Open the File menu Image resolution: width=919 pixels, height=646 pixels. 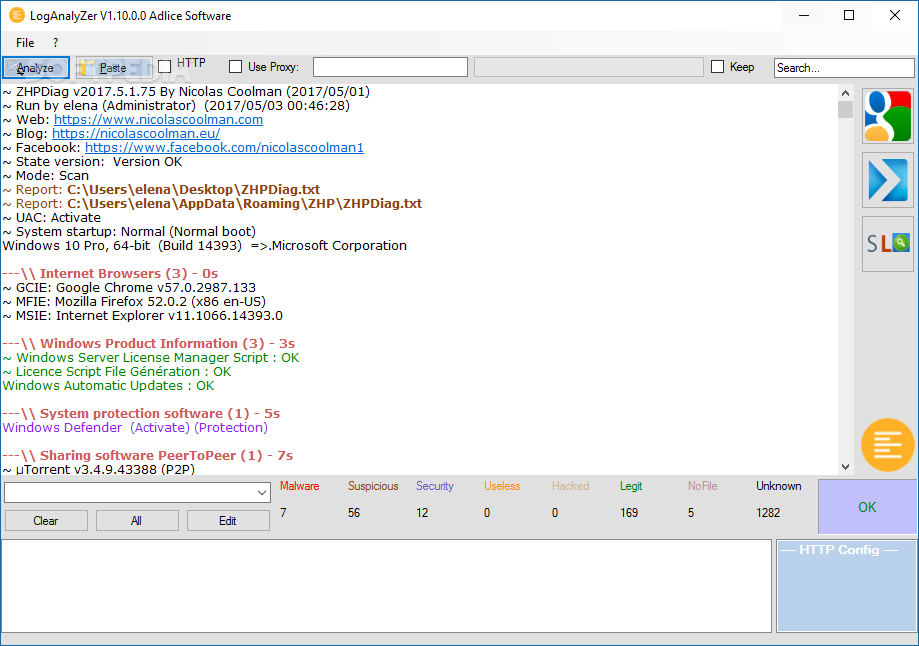pyautogui.click(x=25, y=43)
